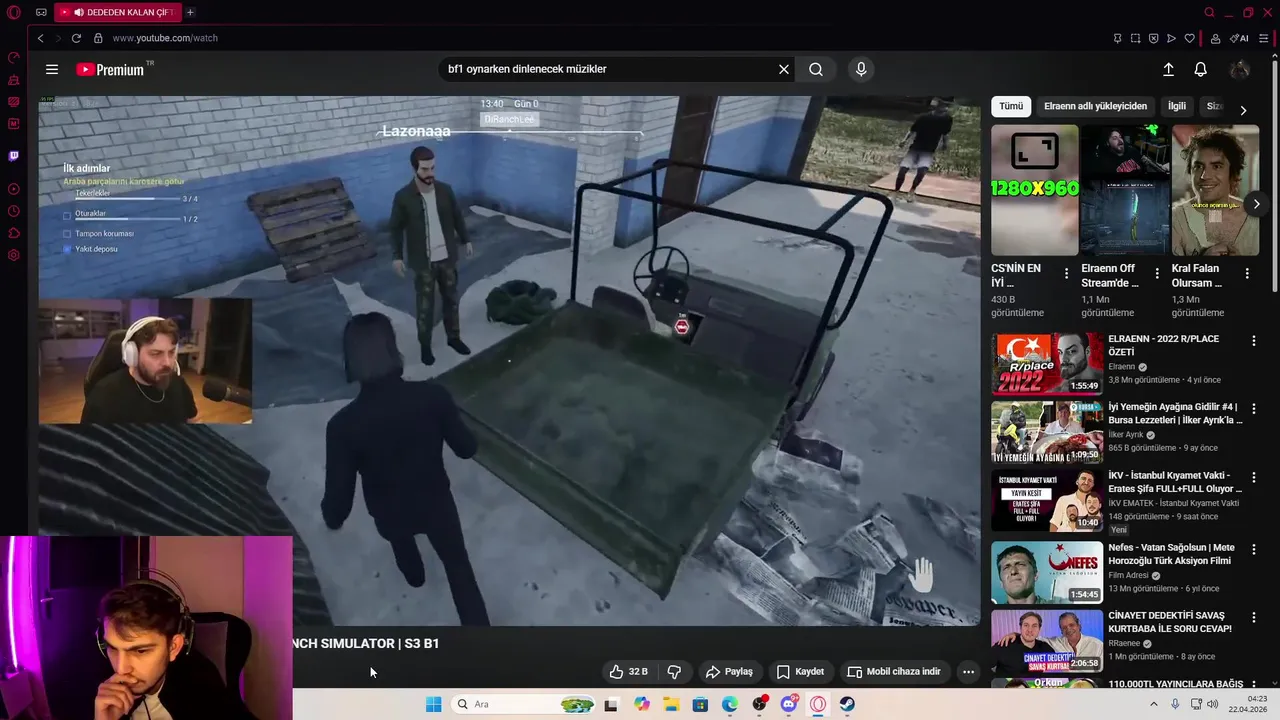
Task: Open a new browser tab
Action: (190, 12)
